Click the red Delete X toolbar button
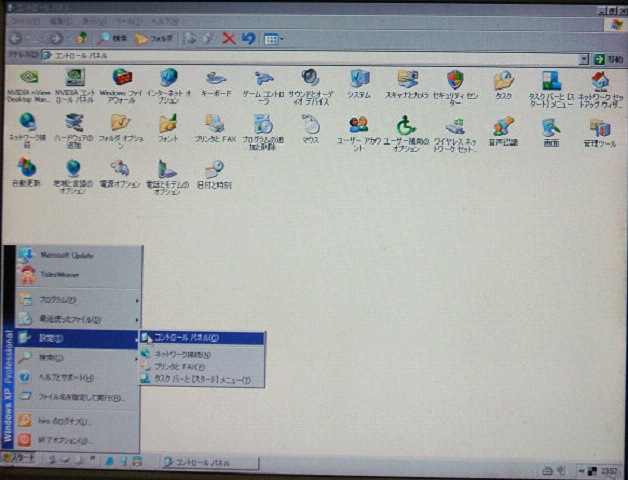Screen dimensions: 628x480 (228, 38)
